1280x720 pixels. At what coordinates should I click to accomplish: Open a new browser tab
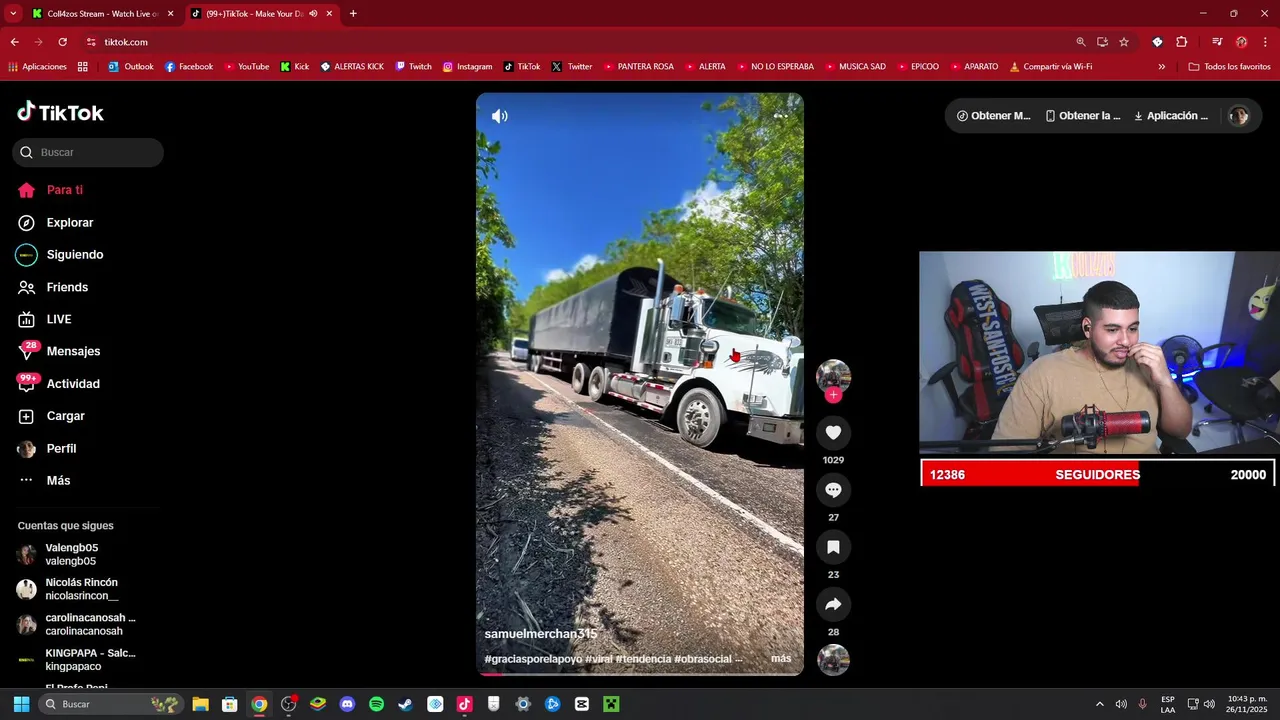click(353, 14)
